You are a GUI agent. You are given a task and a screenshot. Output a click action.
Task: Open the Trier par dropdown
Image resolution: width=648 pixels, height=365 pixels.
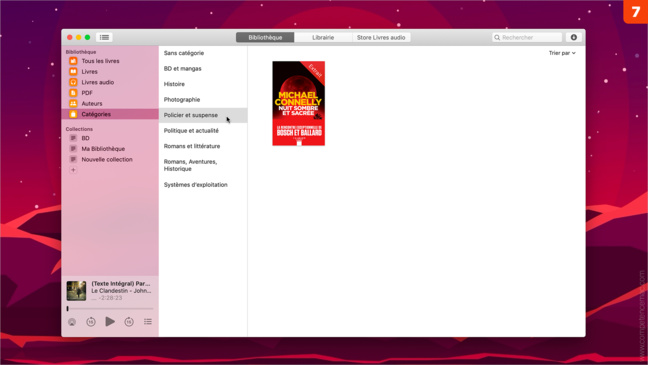coord(562,53)
